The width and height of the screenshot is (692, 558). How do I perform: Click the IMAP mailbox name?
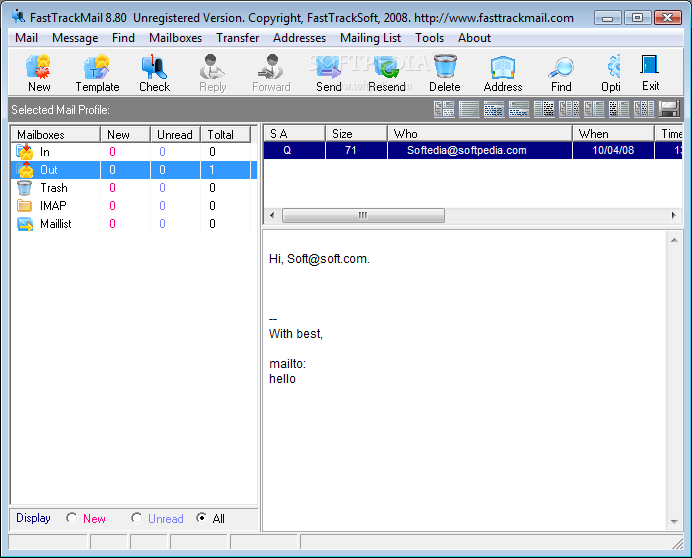click(x=53, y=206)
